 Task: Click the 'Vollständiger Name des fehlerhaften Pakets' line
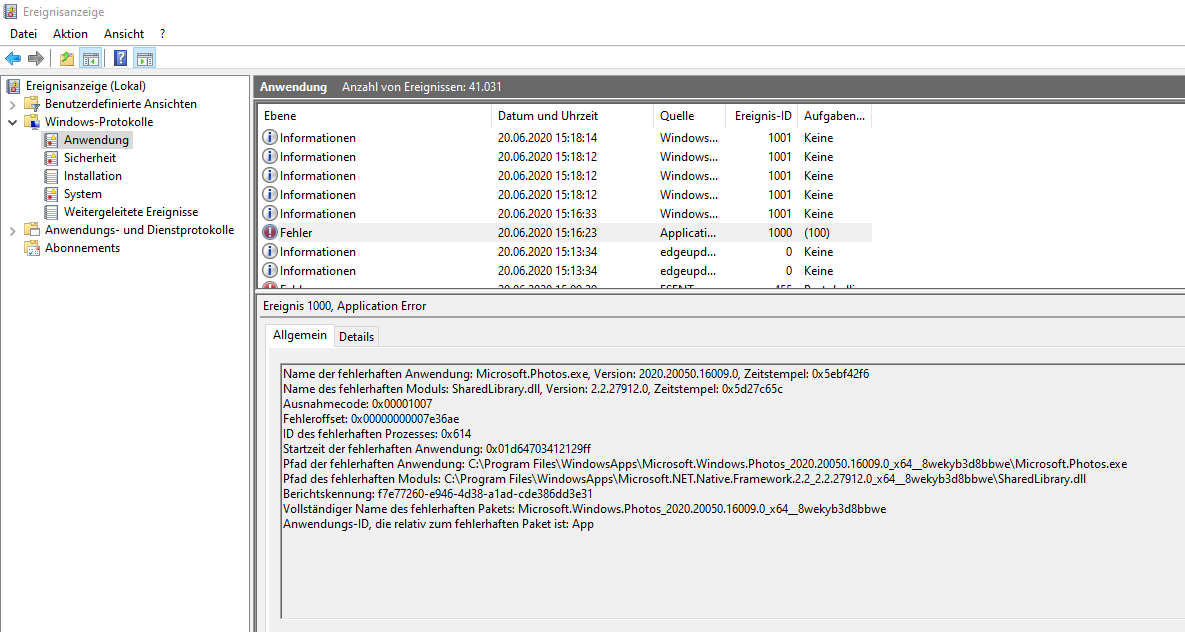click(584, 509)
